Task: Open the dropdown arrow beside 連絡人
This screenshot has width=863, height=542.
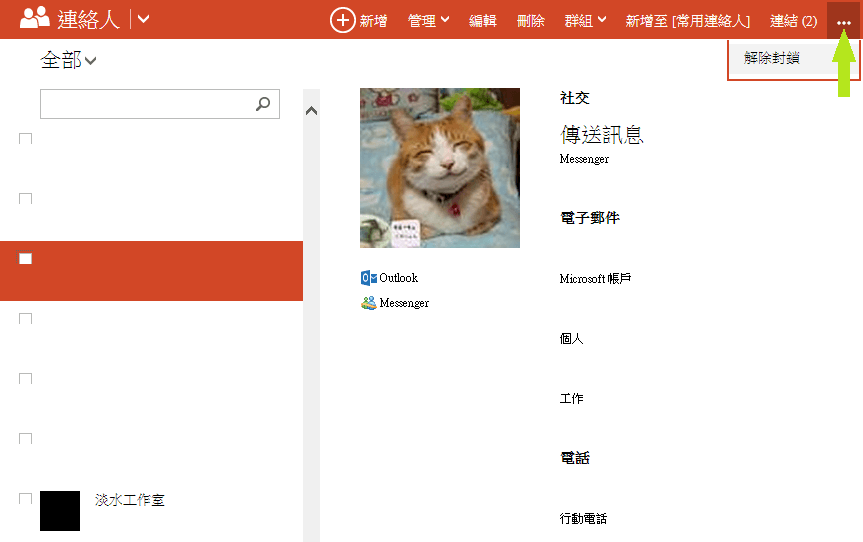Action: [143, 19]
